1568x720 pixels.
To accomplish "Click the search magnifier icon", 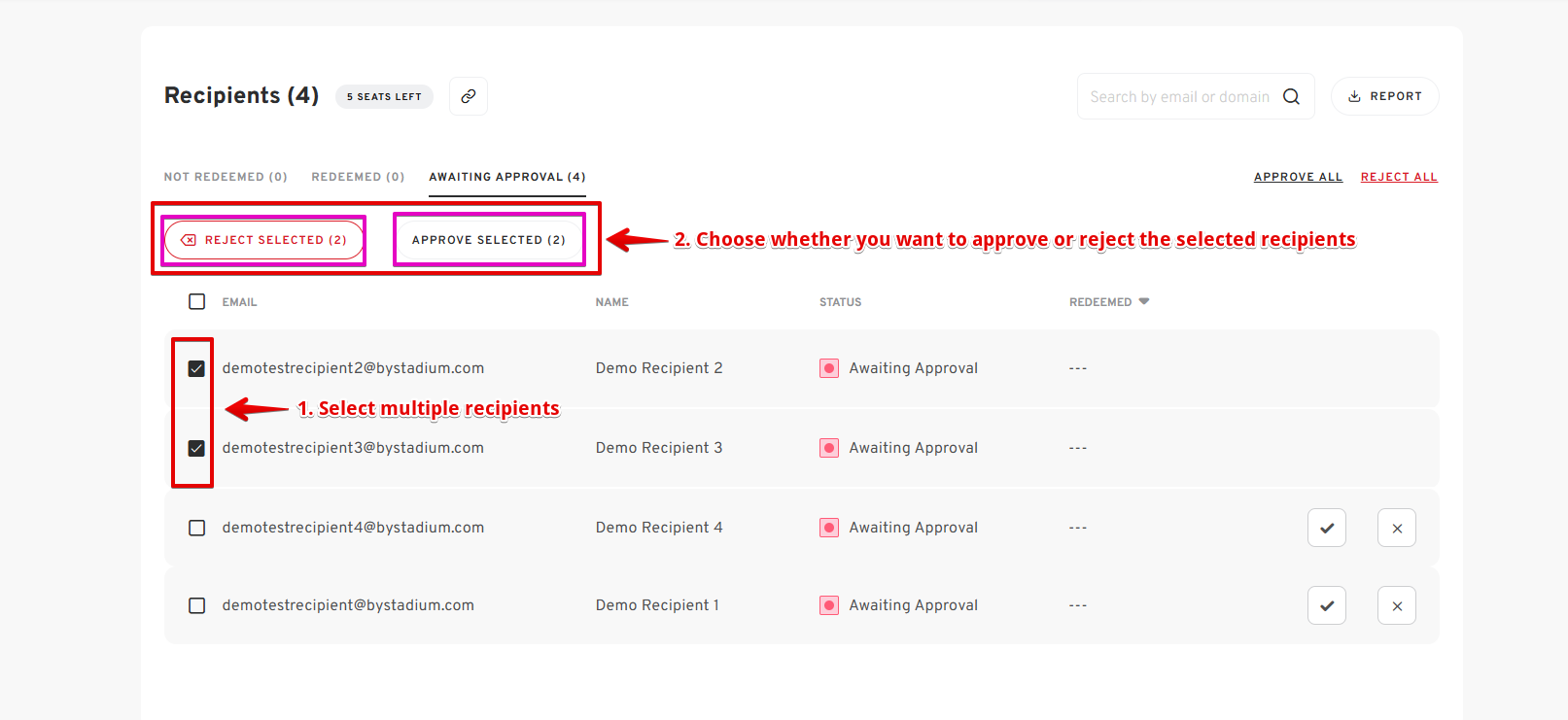I will (1291, 96).
